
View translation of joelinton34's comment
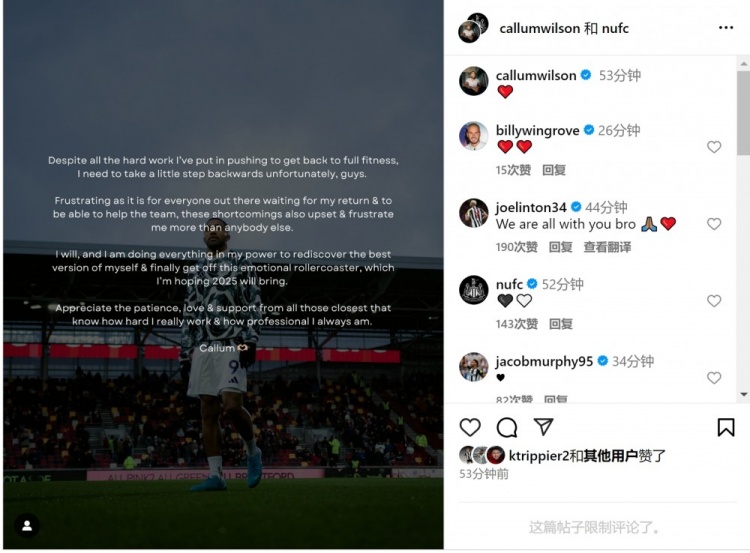coord(607,247)
